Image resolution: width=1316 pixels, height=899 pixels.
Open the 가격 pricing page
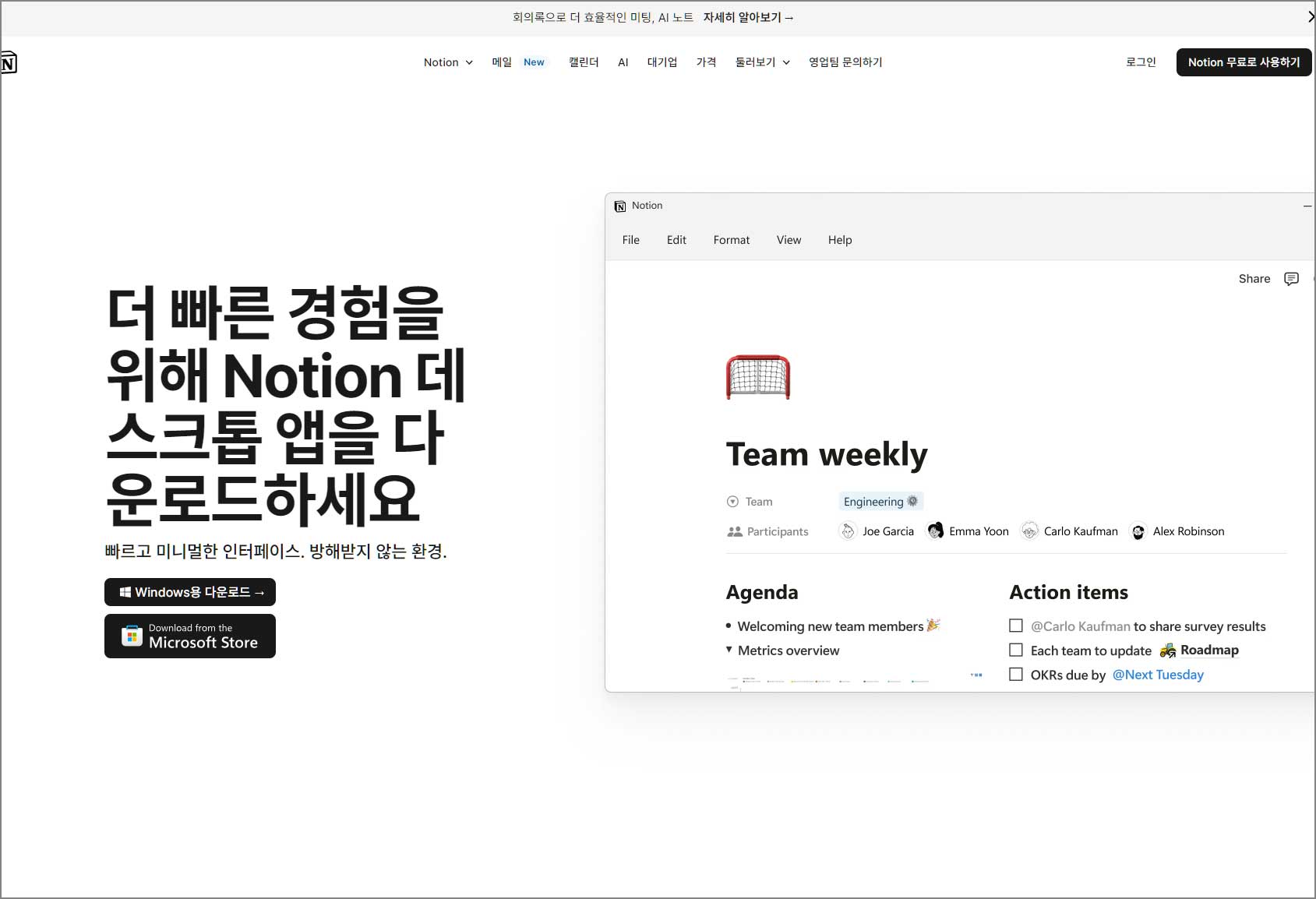(706, 62)
